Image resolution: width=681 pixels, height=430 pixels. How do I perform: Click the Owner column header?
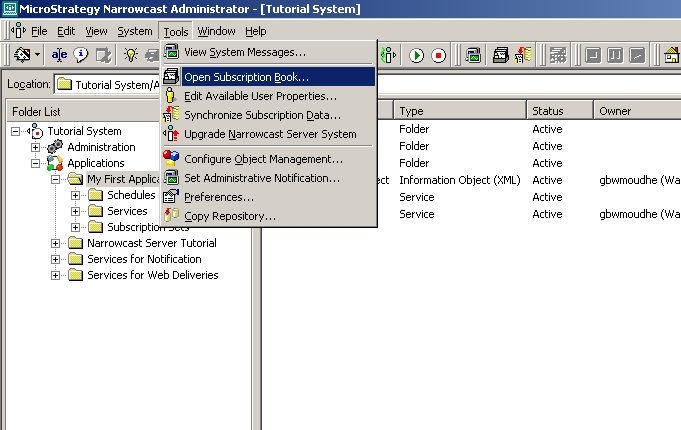[615, 111]
